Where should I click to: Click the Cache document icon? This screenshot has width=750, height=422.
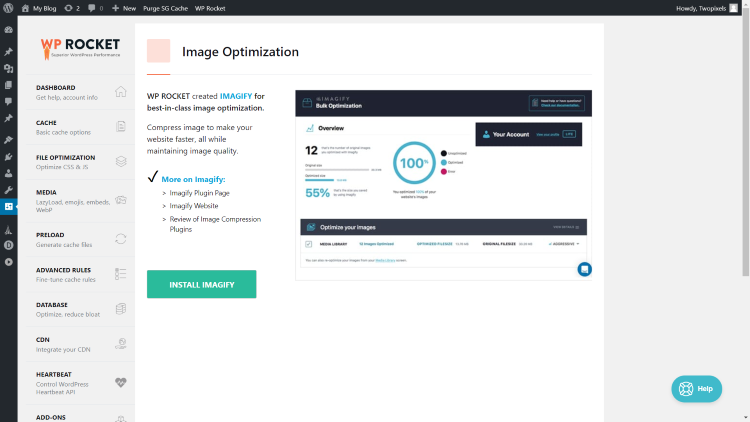121,126
